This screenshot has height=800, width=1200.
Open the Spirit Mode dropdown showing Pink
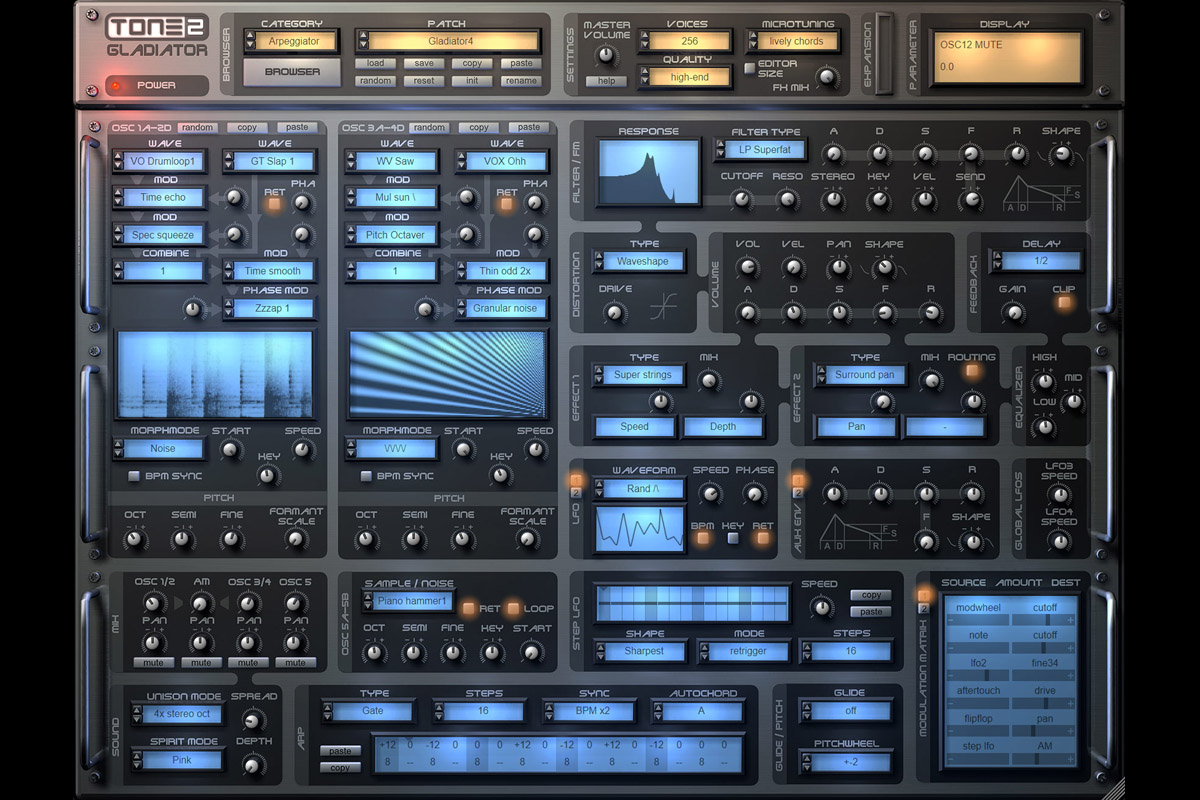pyautogui.click(x=181, y=760)
